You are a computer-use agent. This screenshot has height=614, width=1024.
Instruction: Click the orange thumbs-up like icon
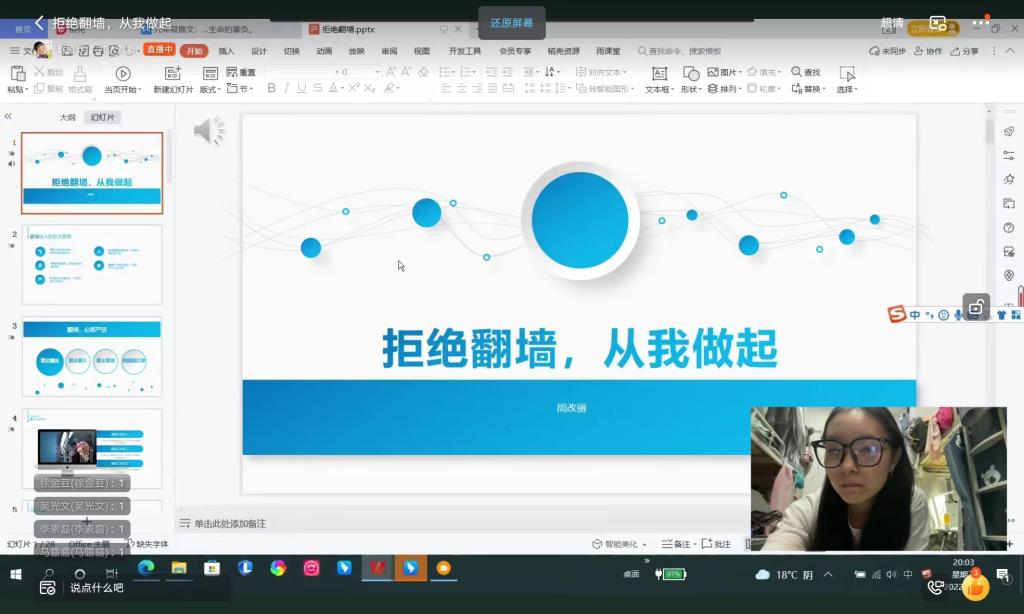(976, 587)
